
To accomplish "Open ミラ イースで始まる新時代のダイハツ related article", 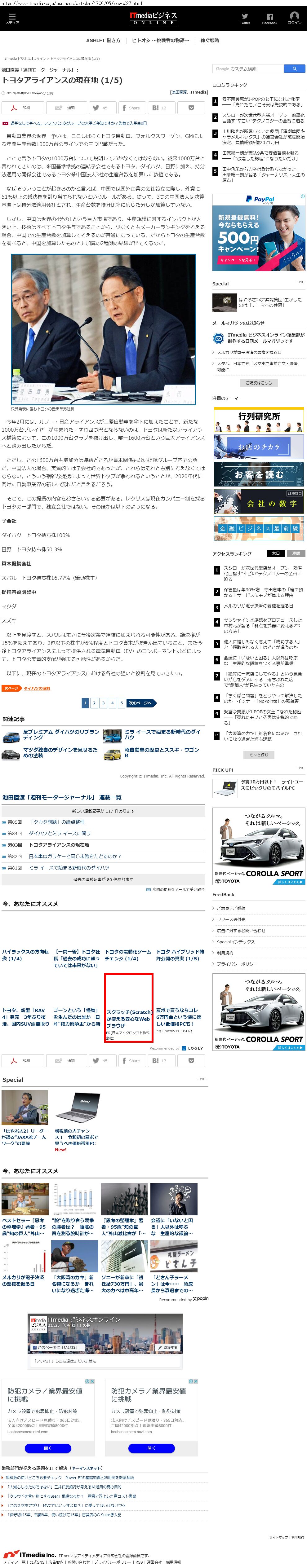I will (163, 735).
